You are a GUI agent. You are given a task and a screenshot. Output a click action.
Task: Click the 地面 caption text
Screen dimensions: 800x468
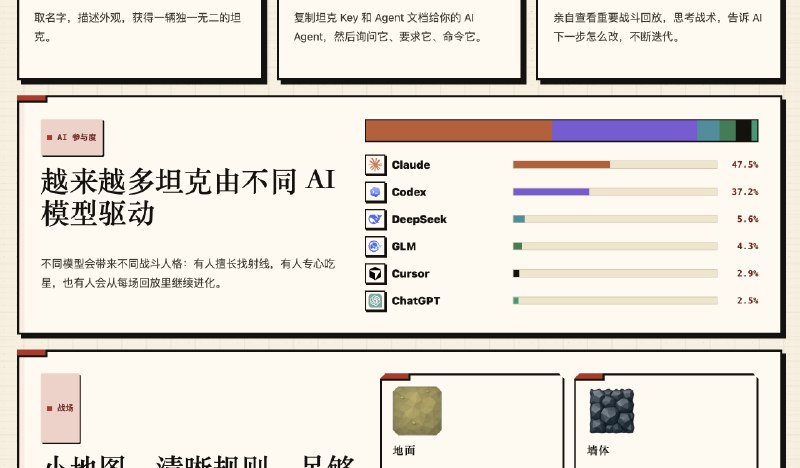[404, 450]
